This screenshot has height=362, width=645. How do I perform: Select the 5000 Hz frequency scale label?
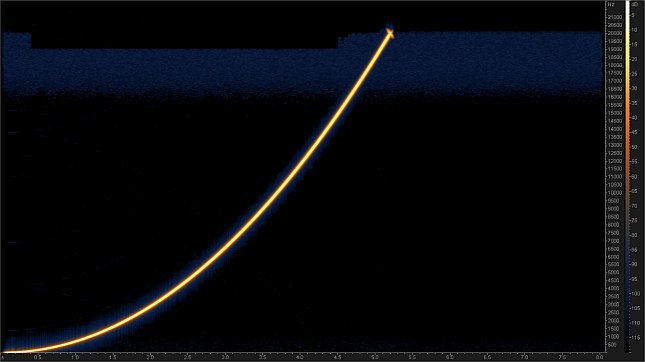pyautogui.click(x=613, y=273)
